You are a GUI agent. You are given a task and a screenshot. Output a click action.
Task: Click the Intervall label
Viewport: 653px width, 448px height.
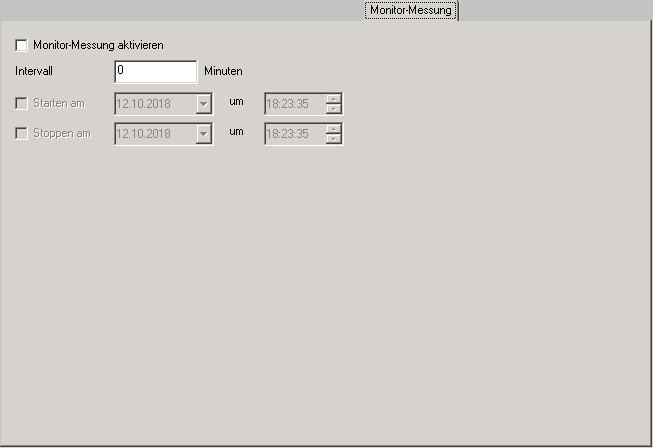34,72
